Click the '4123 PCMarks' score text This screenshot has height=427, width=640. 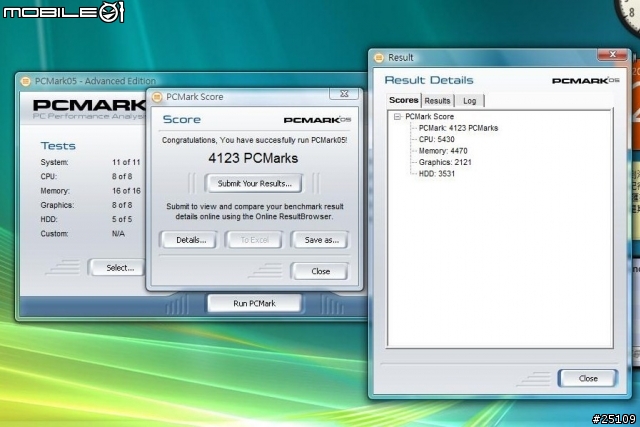[253, 158]
